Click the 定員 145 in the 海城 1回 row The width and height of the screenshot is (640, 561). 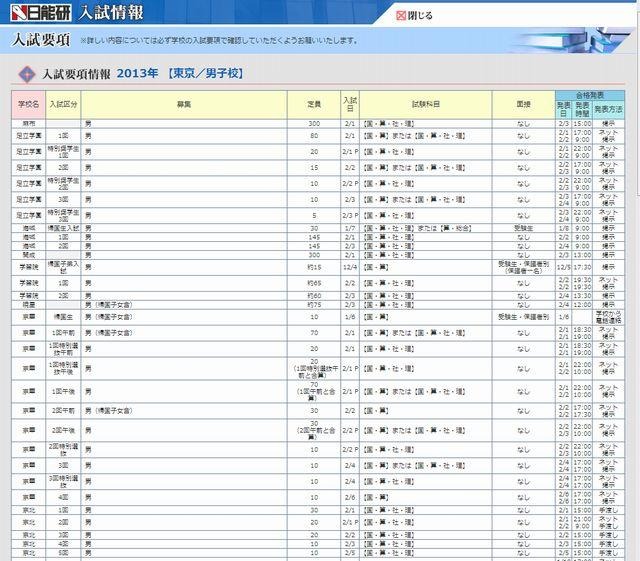tap(314, 237)
